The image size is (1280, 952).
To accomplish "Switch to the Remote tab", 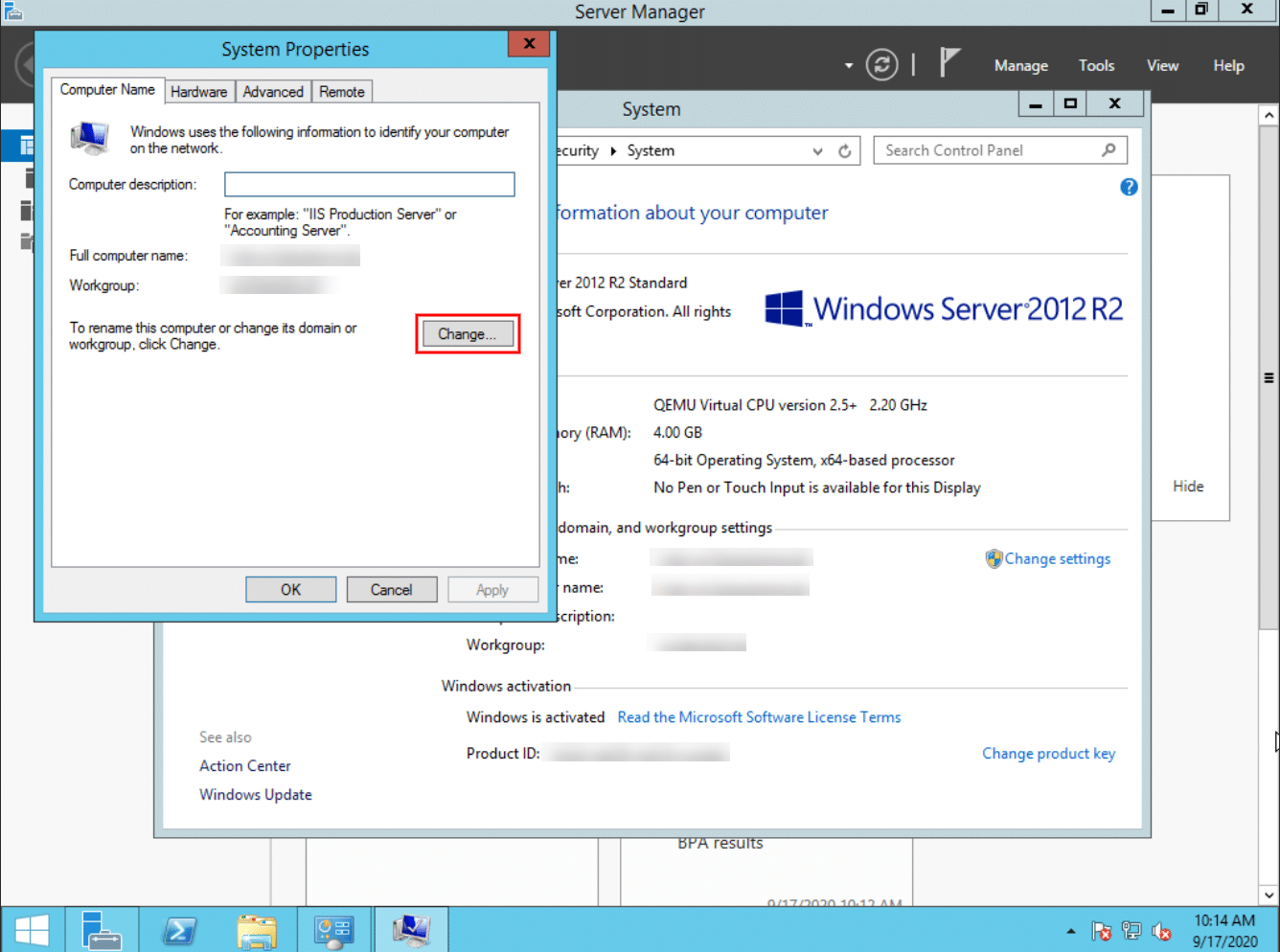I will [x=342, y=92].
